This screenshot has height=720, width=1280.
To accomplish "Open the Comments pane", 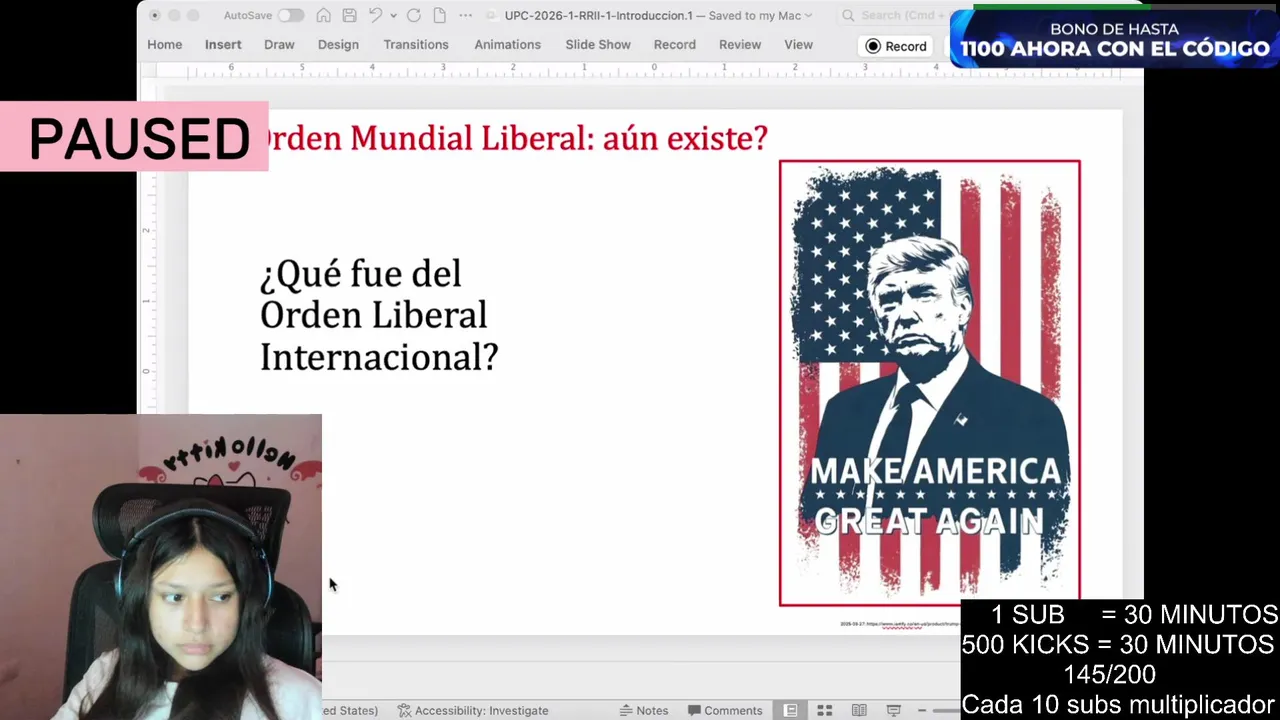I will [x=725, y=710].
